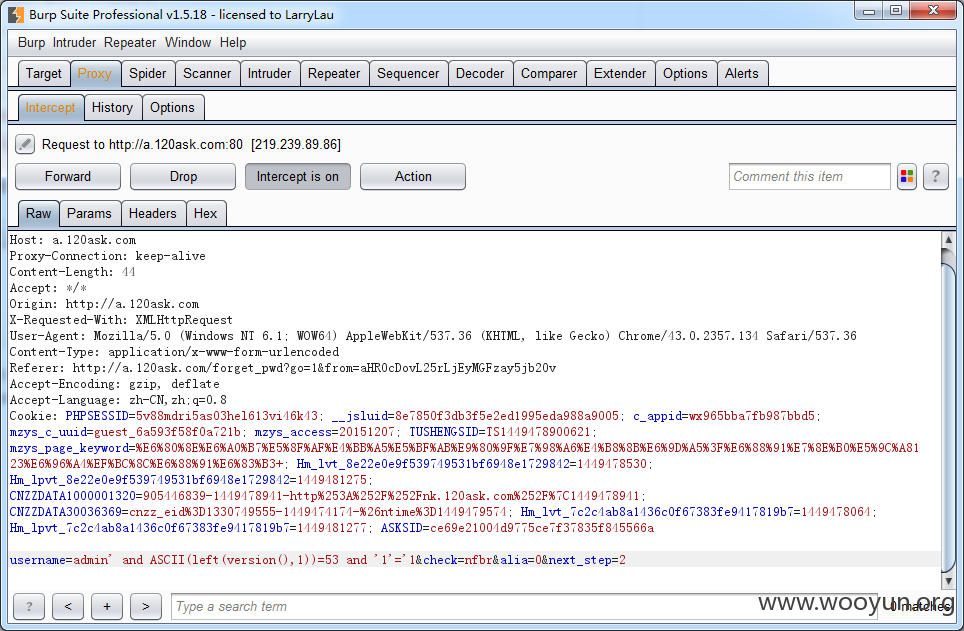Viewport: 964px width, 631px height.
Task: Click the search help question mark button
Action: pyautogui.click(x=29, y=606)
